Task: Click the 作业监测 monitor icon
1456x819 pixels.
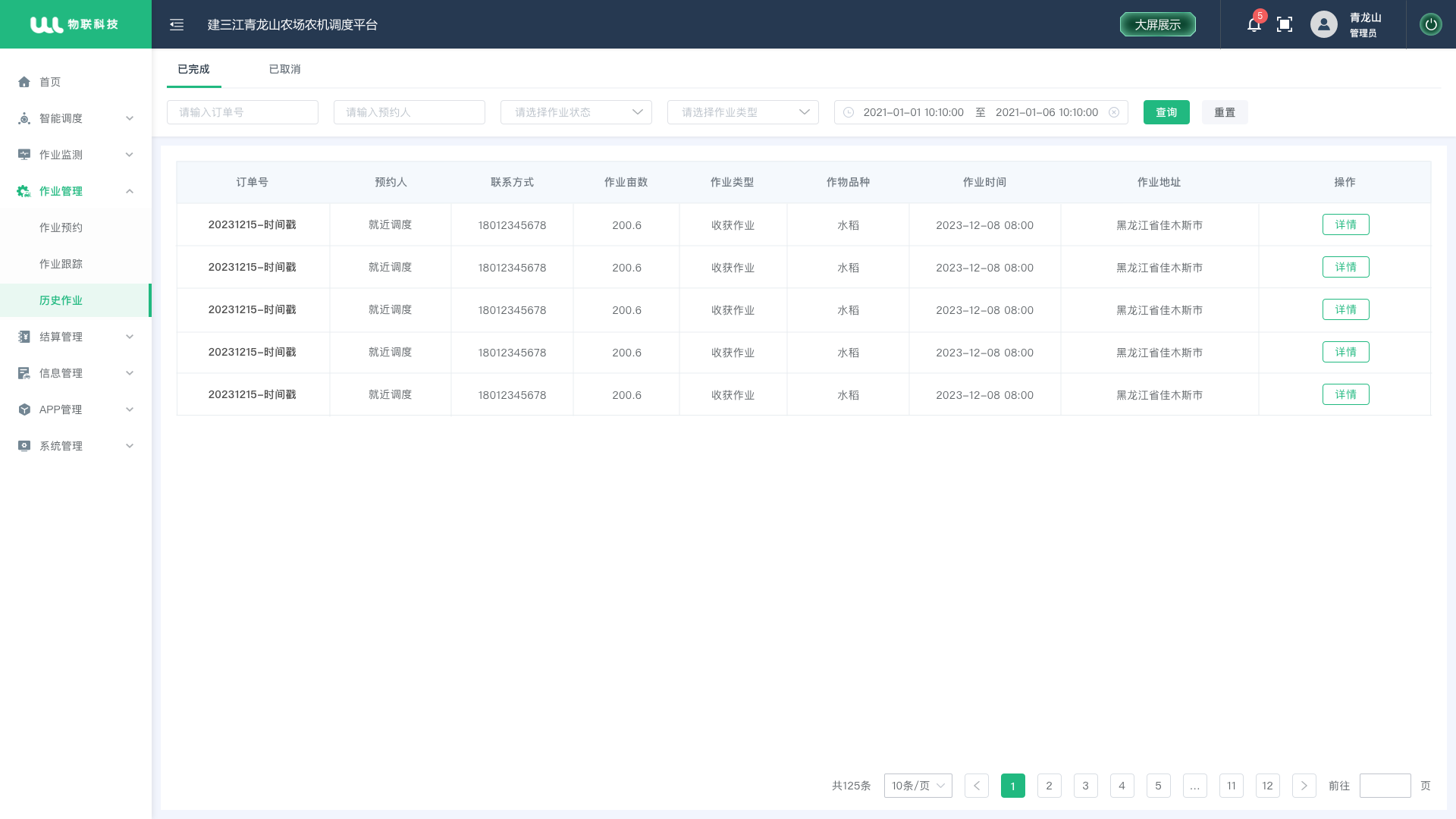Action: (24, 155)
